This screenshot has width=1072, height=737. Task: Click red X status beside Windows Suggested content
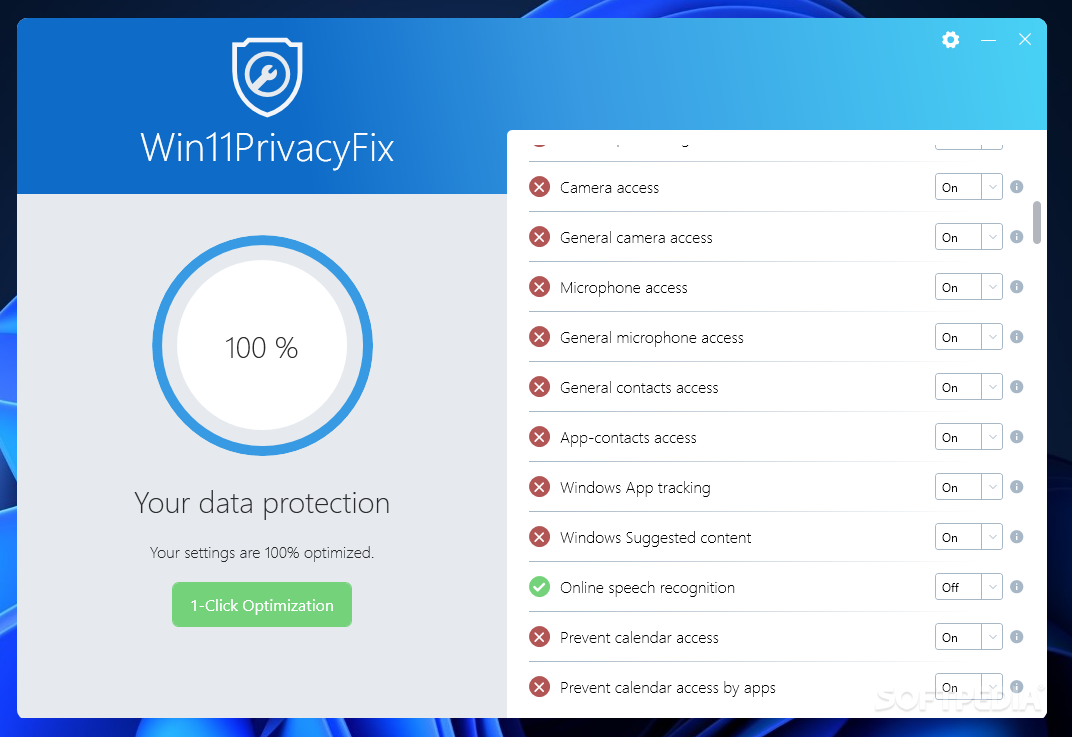coord(539,537)
